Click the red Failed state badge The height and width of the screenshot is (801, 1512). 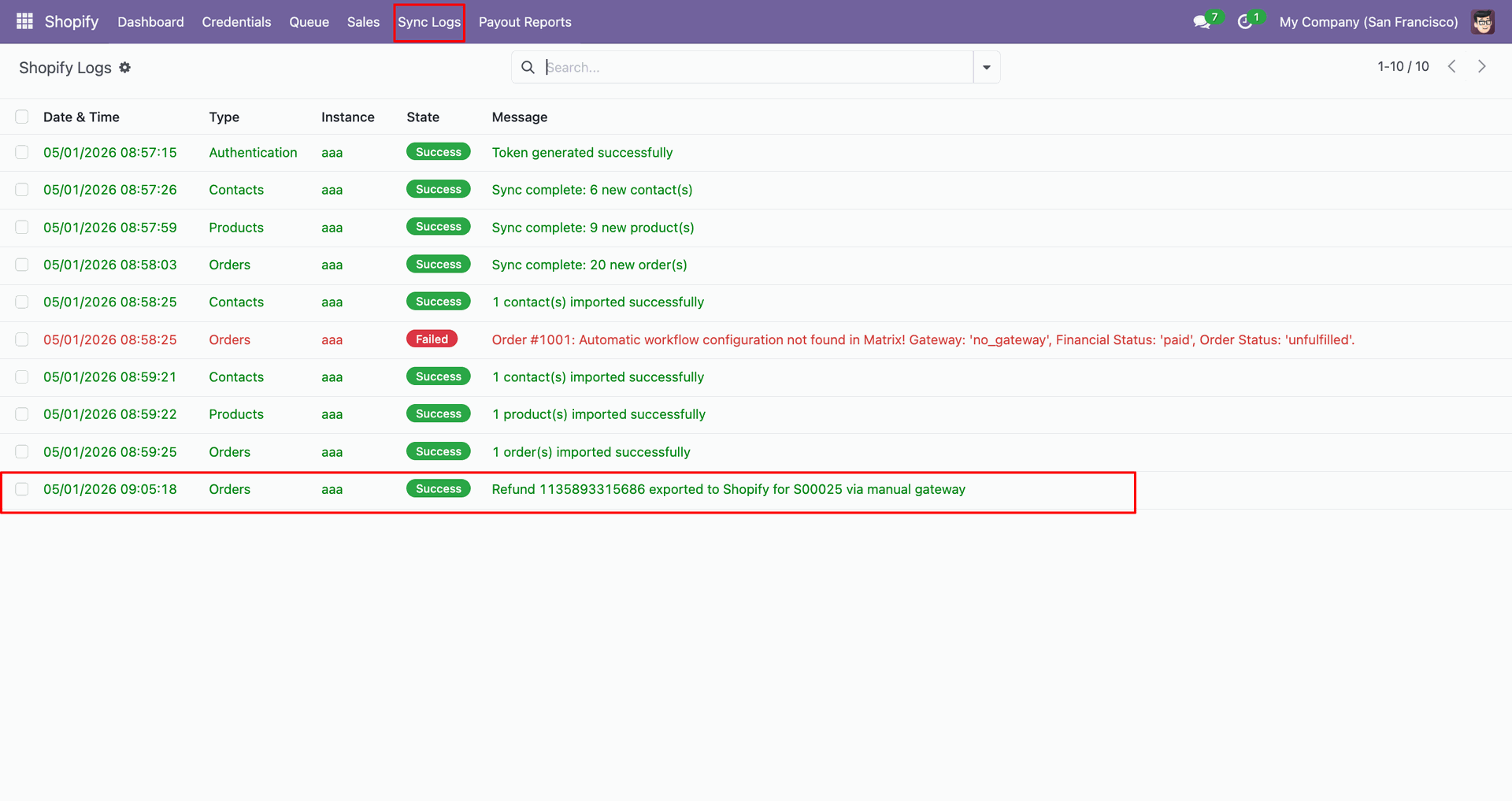(432, 339)
